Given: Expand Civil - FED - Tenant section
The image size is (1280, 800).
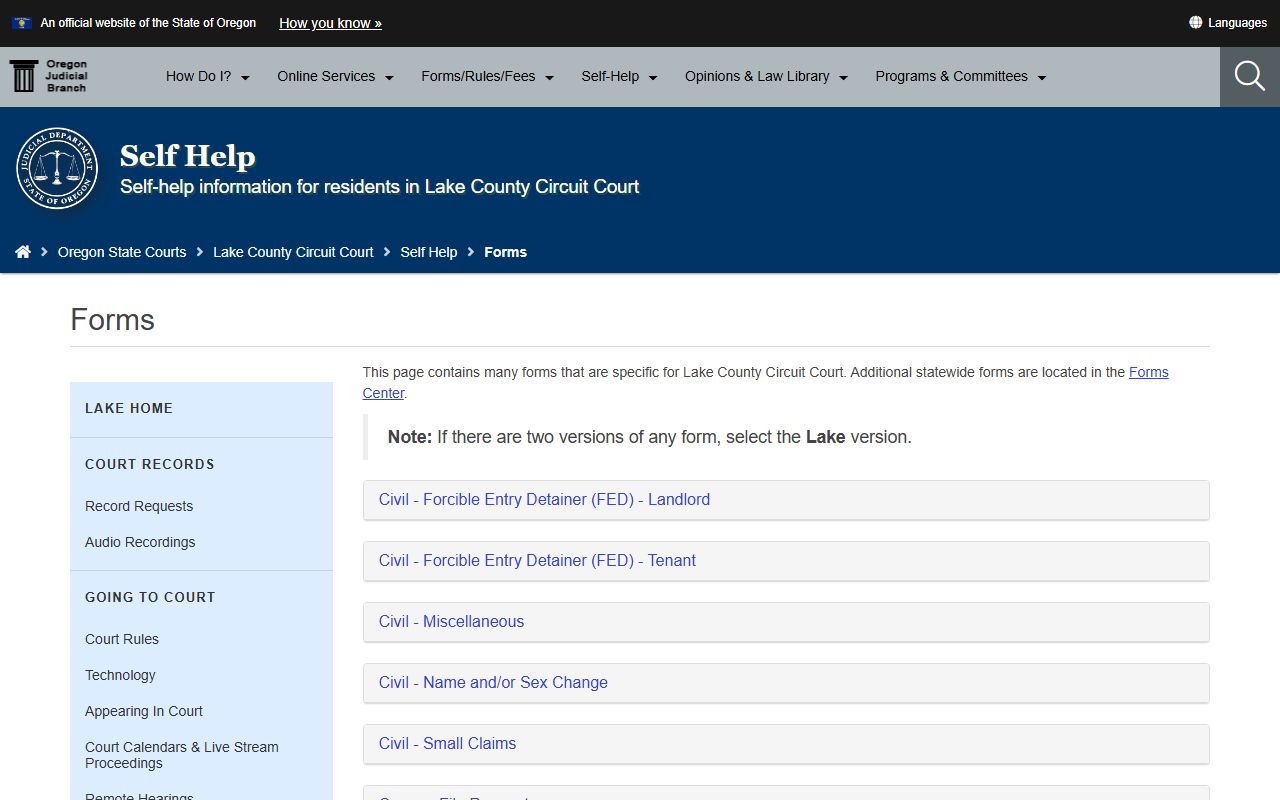Looking at the screenshot, I should tap(786, 561).
